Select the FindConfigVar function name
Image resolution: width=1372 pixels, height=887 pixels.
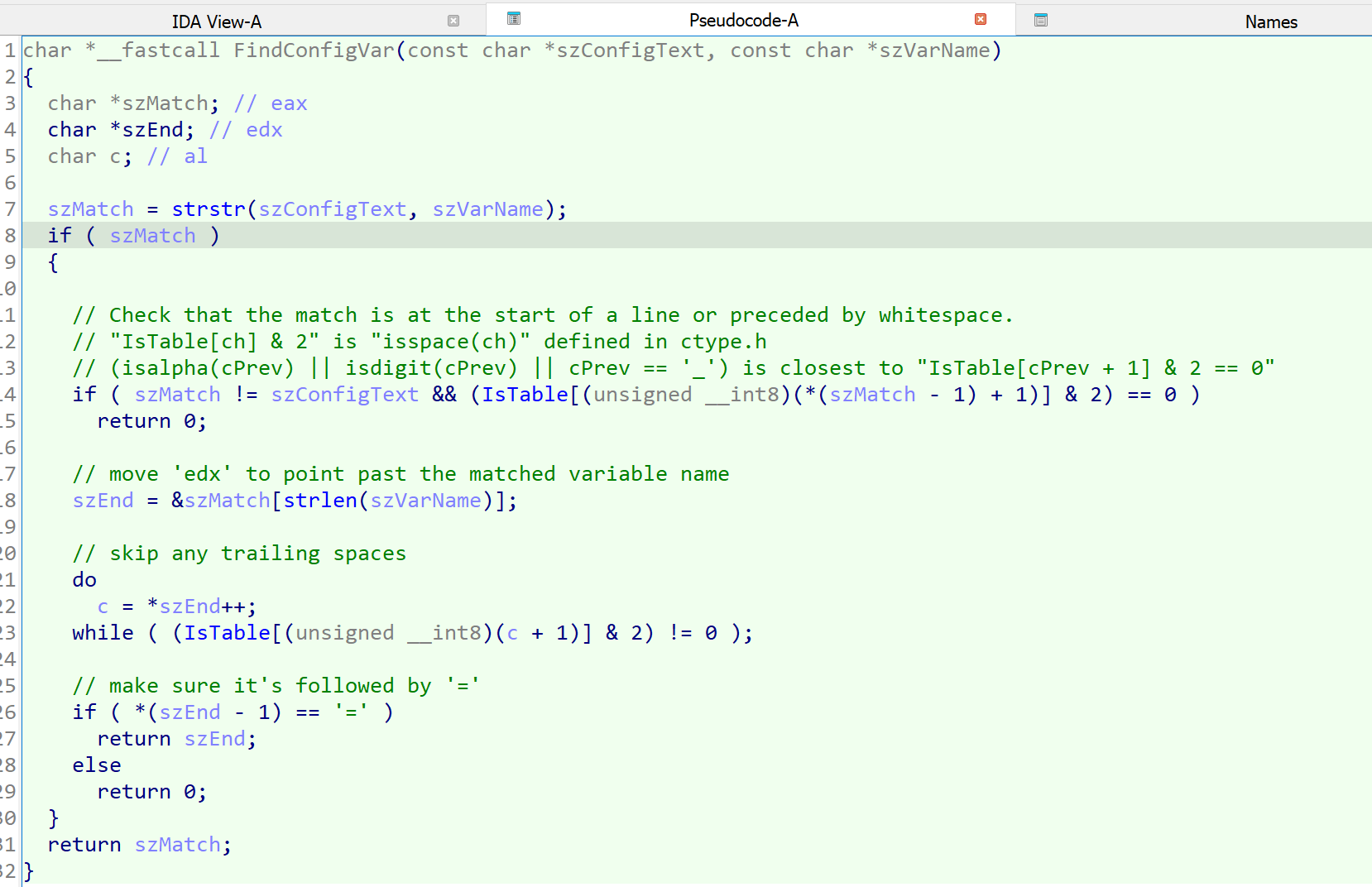pyautogui.click(x=314, y=50)
